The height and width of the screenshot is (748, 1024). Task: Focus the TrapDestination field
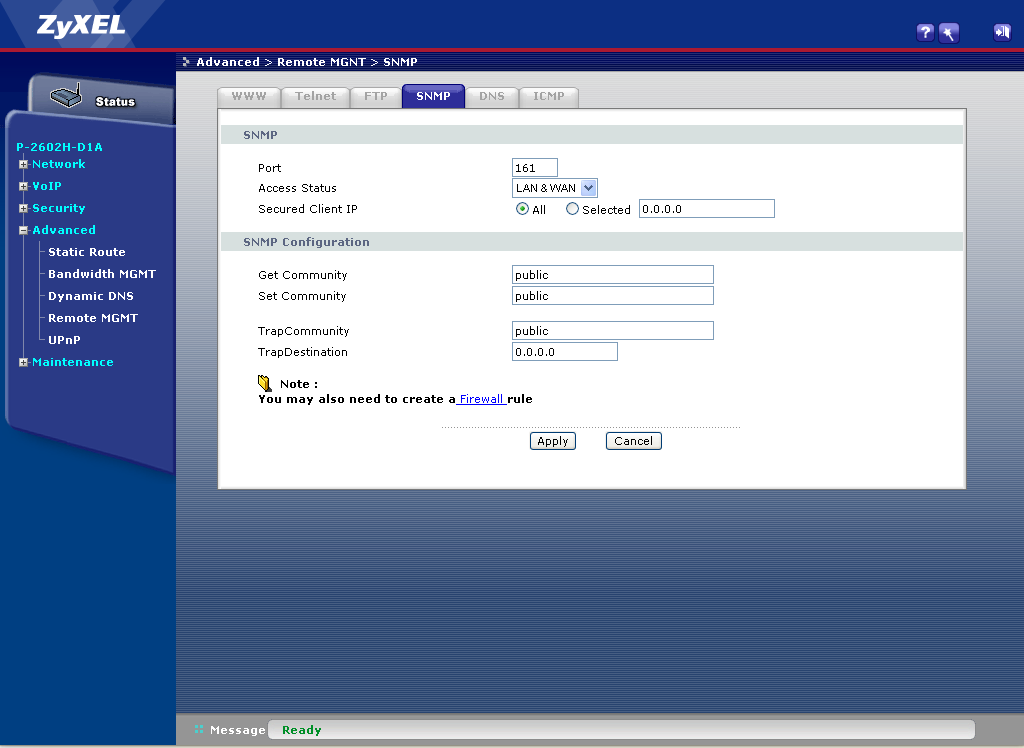click(x=565, y=352)
